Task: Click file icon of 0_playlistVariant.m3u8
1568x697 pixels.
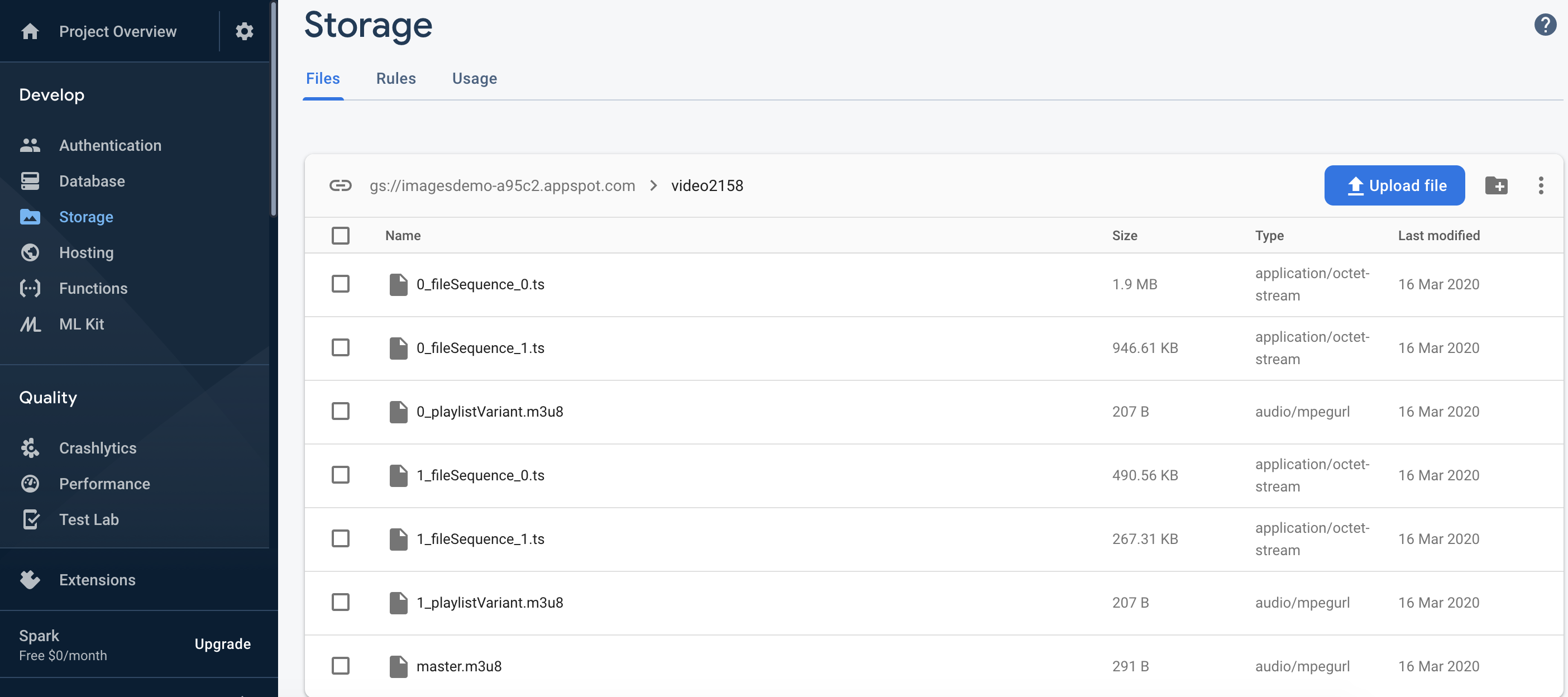Action: coord(398,412)
